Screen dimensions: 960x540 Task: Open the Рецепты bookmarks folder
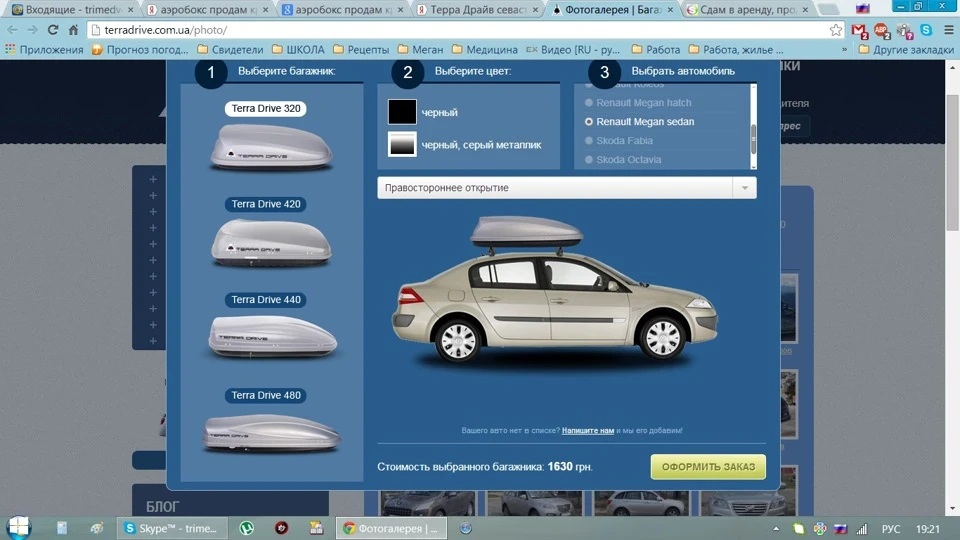click(x=361, y=50)
